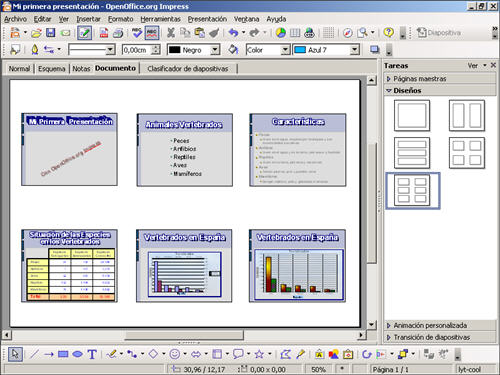Insert a chart using the chart icon
Screen dimensions: 500x375
pyautogui.click(x=281, y=33)
